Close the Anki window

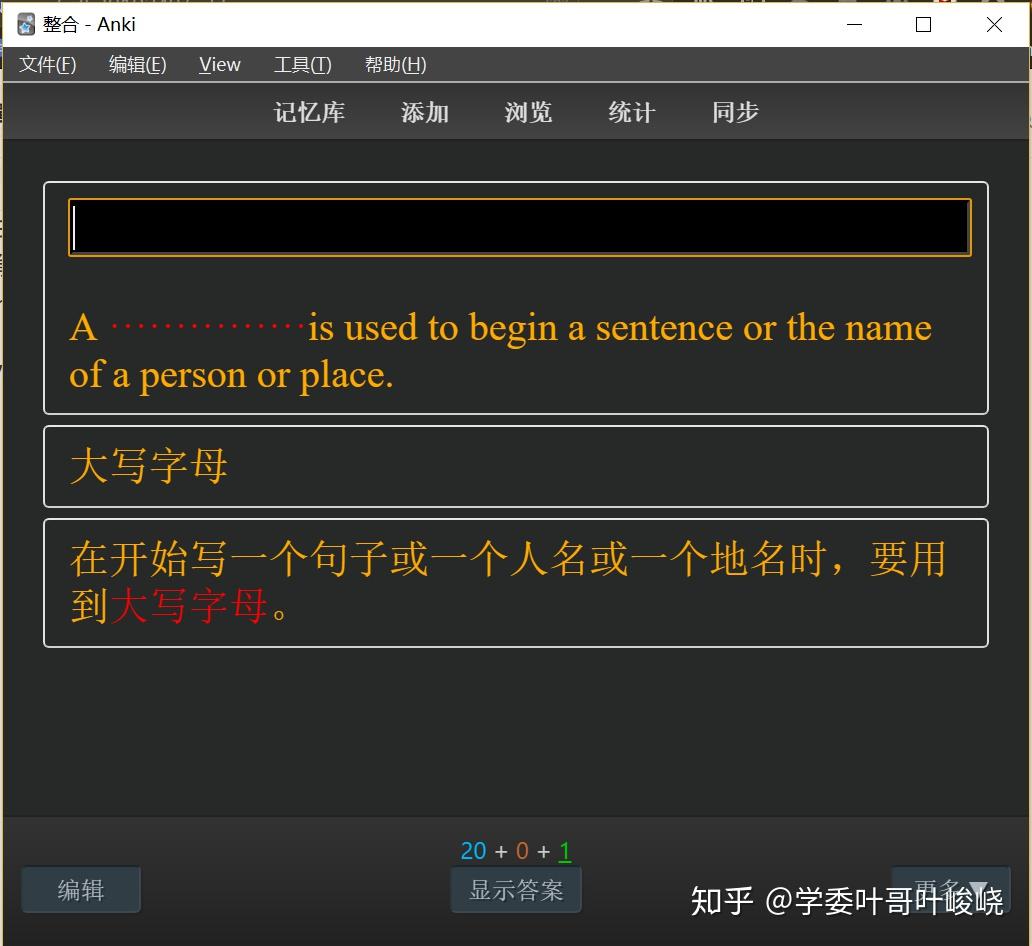[994, 24]
